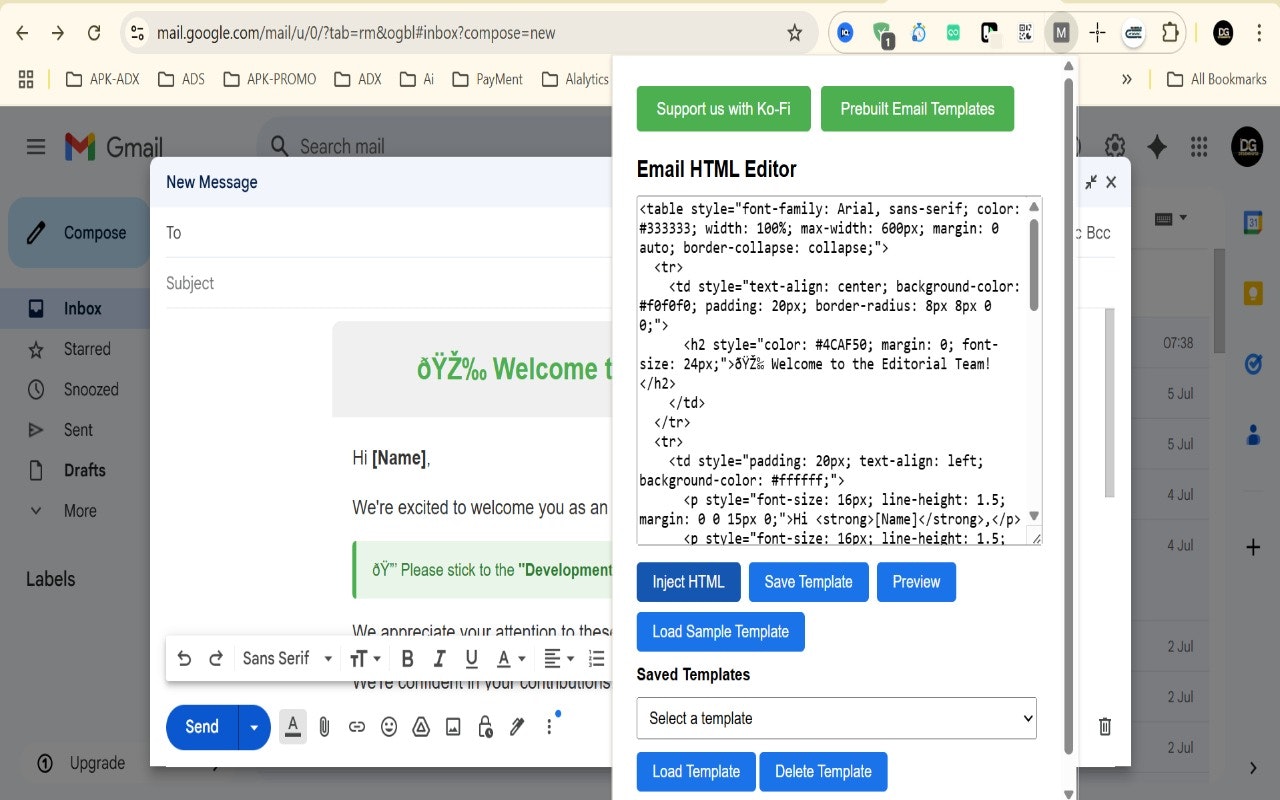Insert a link in the compose window
Screen dimensions: 1280x800
[x=356, y=726]
